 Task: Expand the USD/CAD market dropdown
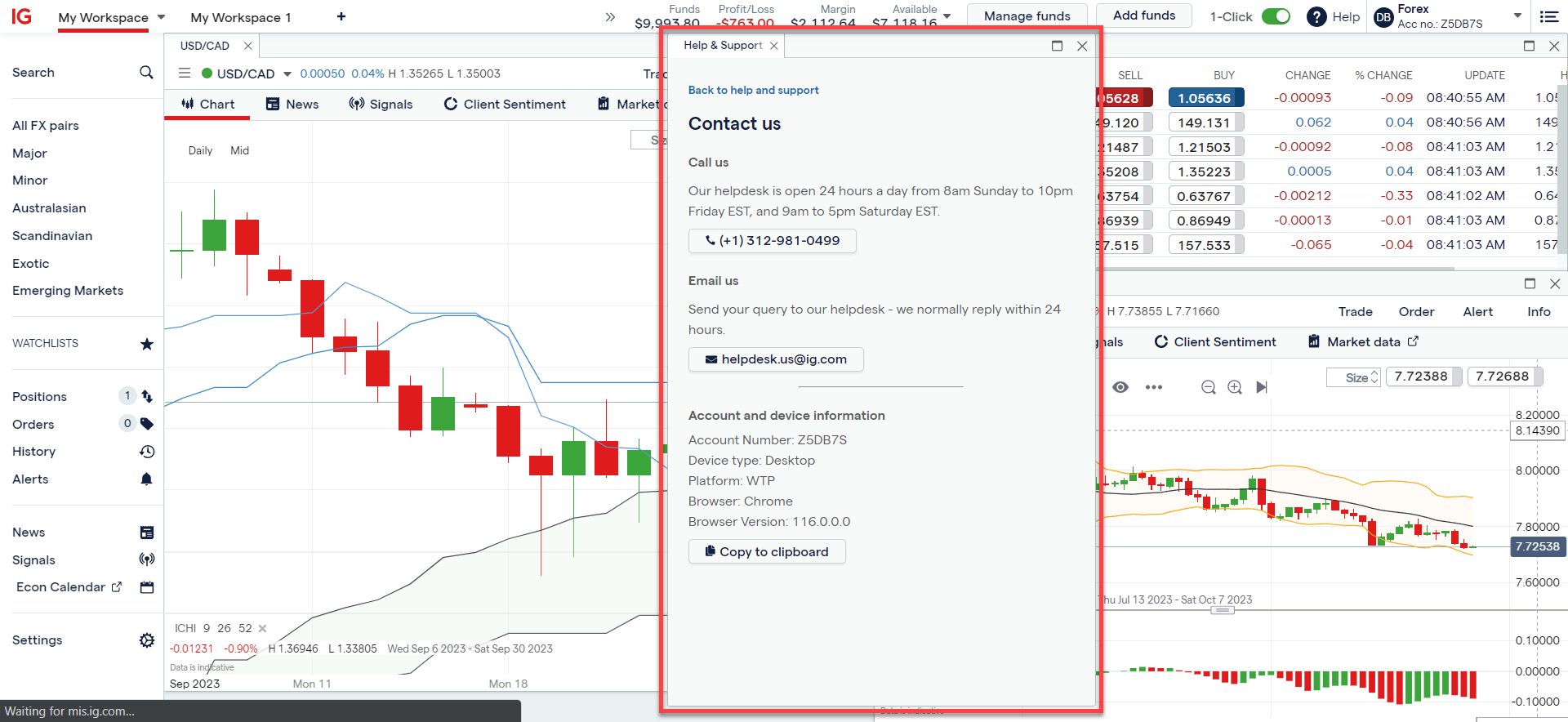(x=287, y=74)
